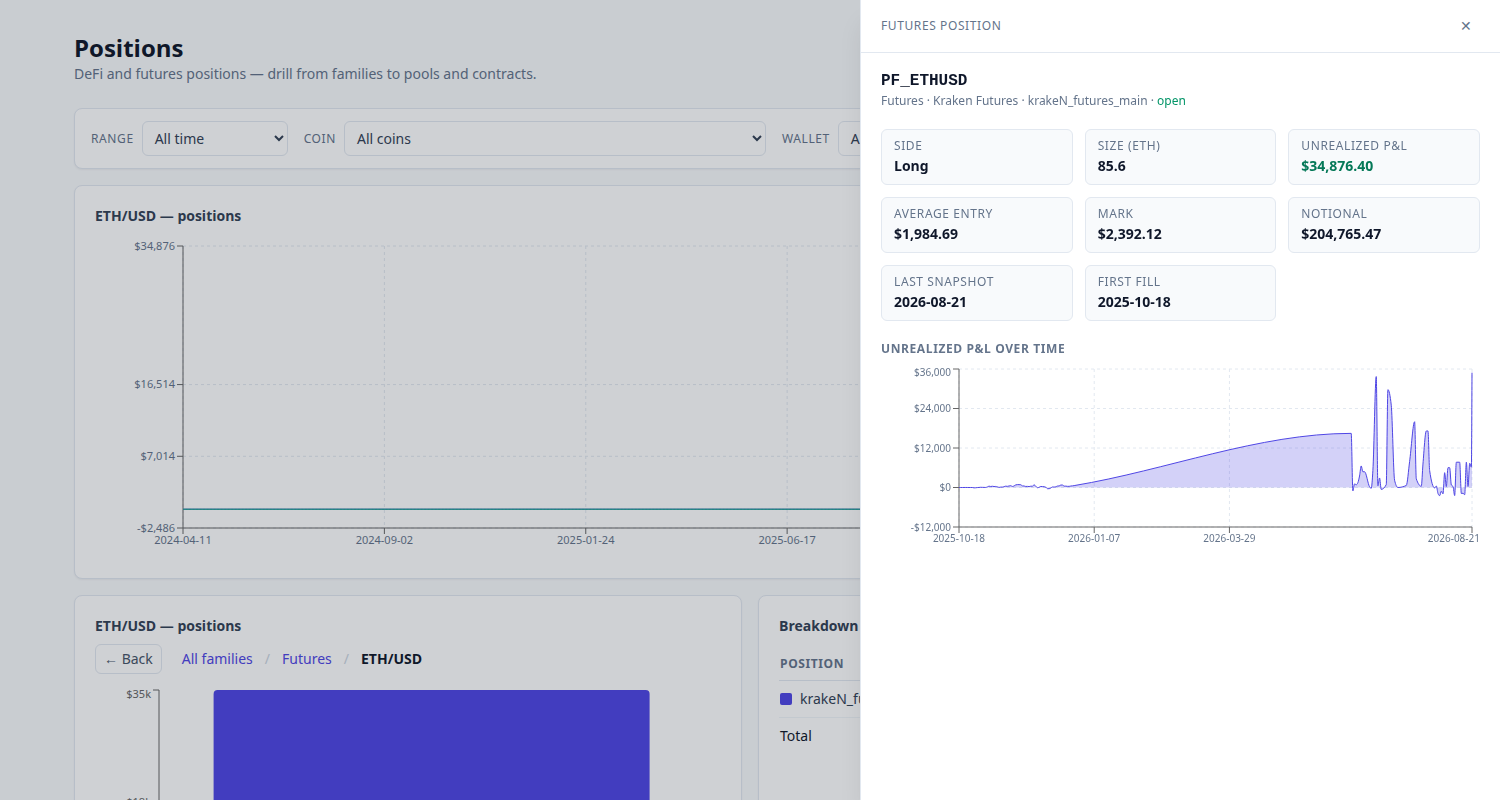The image size is (1500, 800).
Task: Go back with the Back button
Action: coord(128,659)
